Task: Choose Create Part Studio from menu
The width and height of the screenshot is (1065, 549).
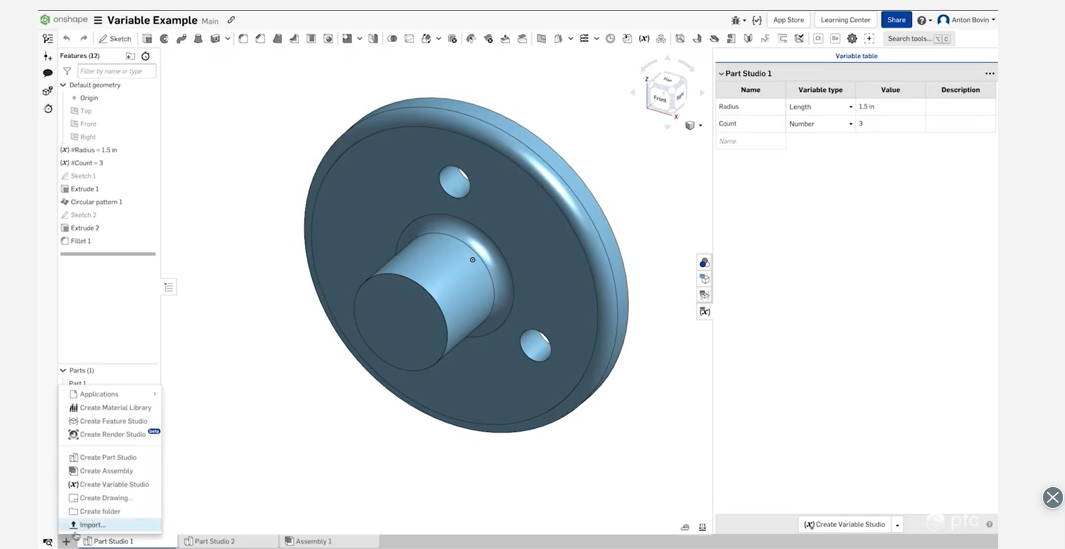Action: [110, 457]
